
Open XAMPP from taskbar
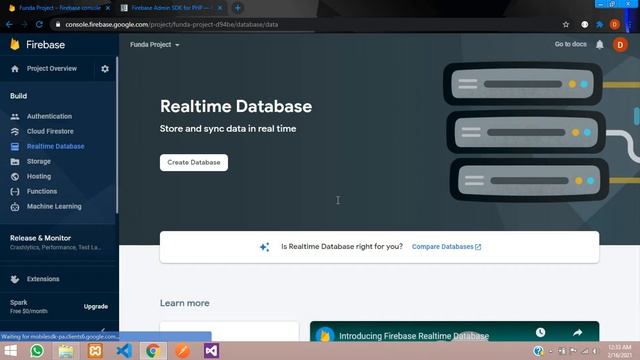pyautogui.click(x=95, y=351)
